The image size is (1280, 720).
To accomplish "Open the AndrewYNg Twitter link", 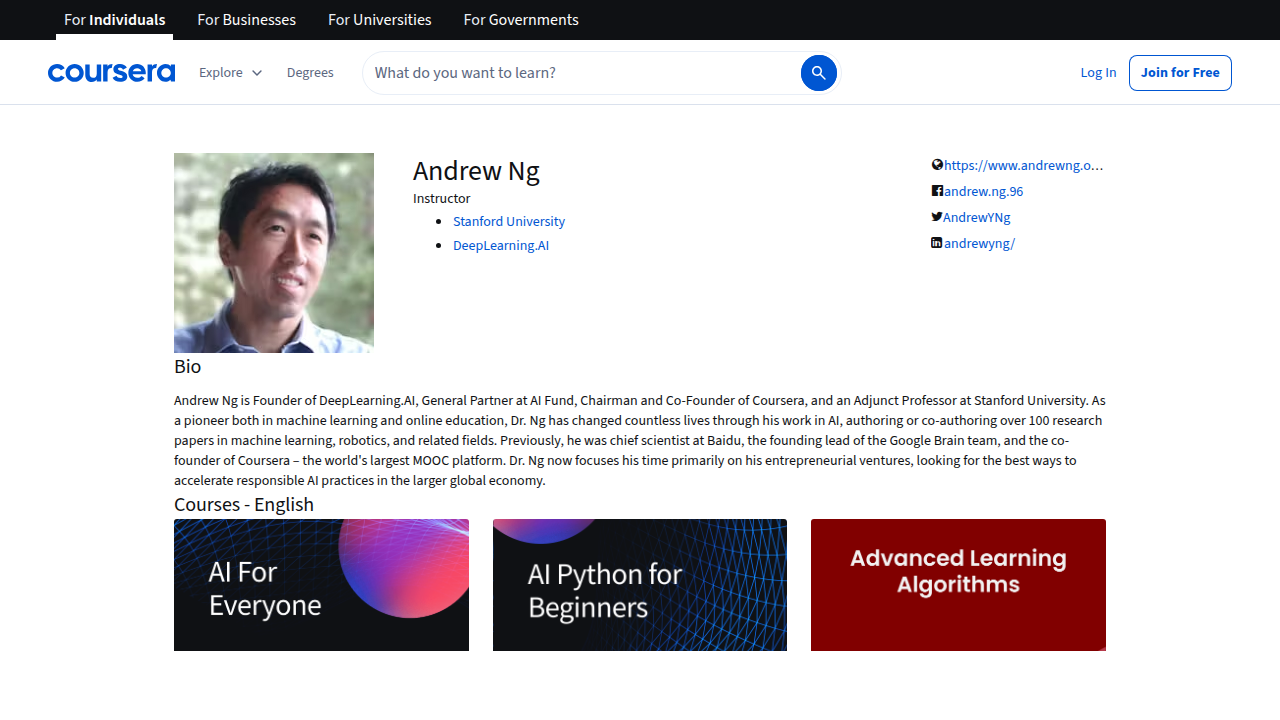I will pos(977,217).
